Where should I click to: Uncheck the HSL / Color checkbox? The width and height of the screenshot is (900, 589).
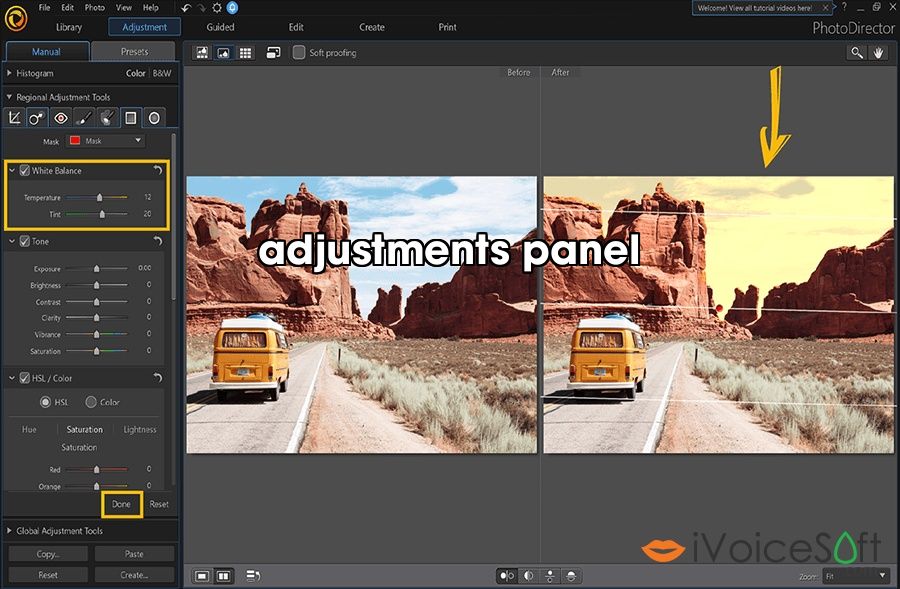25,378
